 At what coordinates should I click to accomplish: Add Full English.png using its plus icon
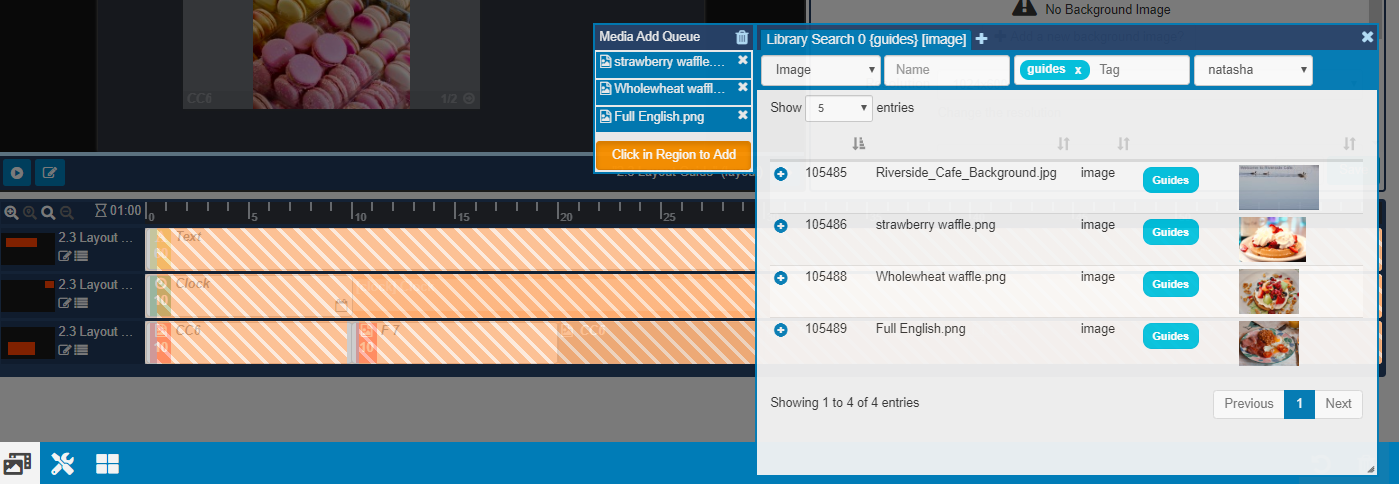[x=781, y=330]
